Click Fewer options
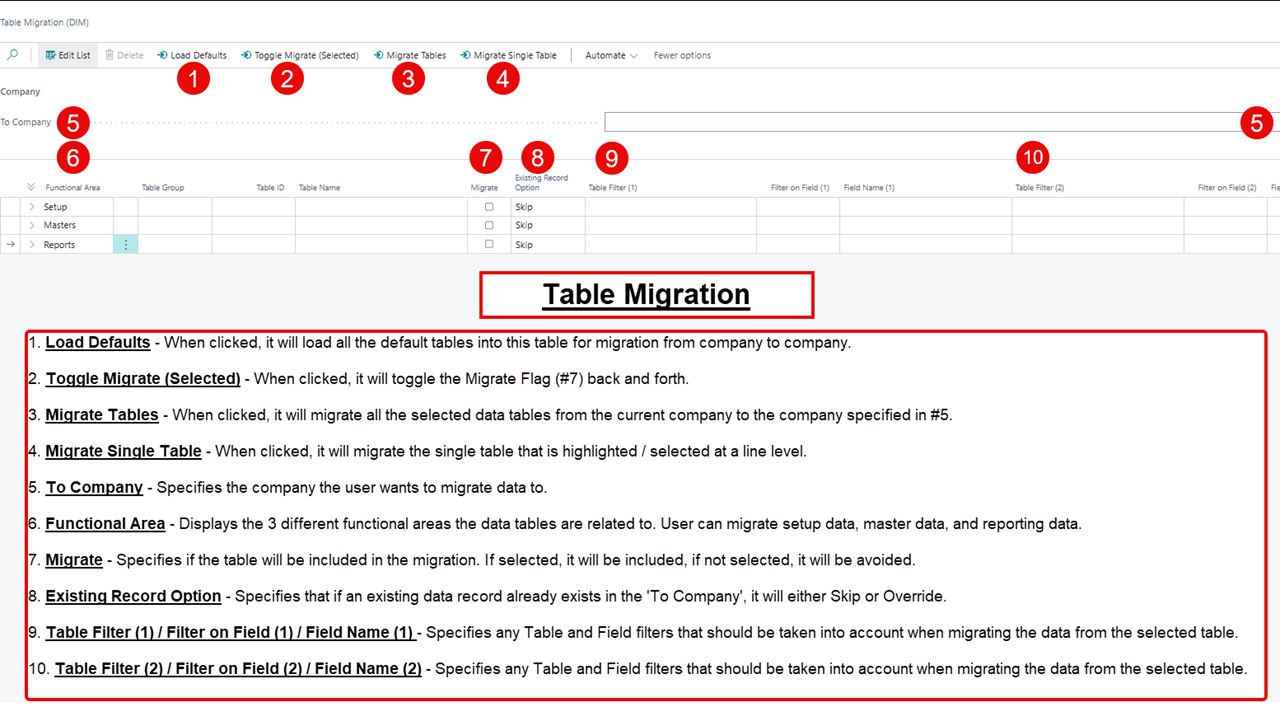 tap(682, 55)
